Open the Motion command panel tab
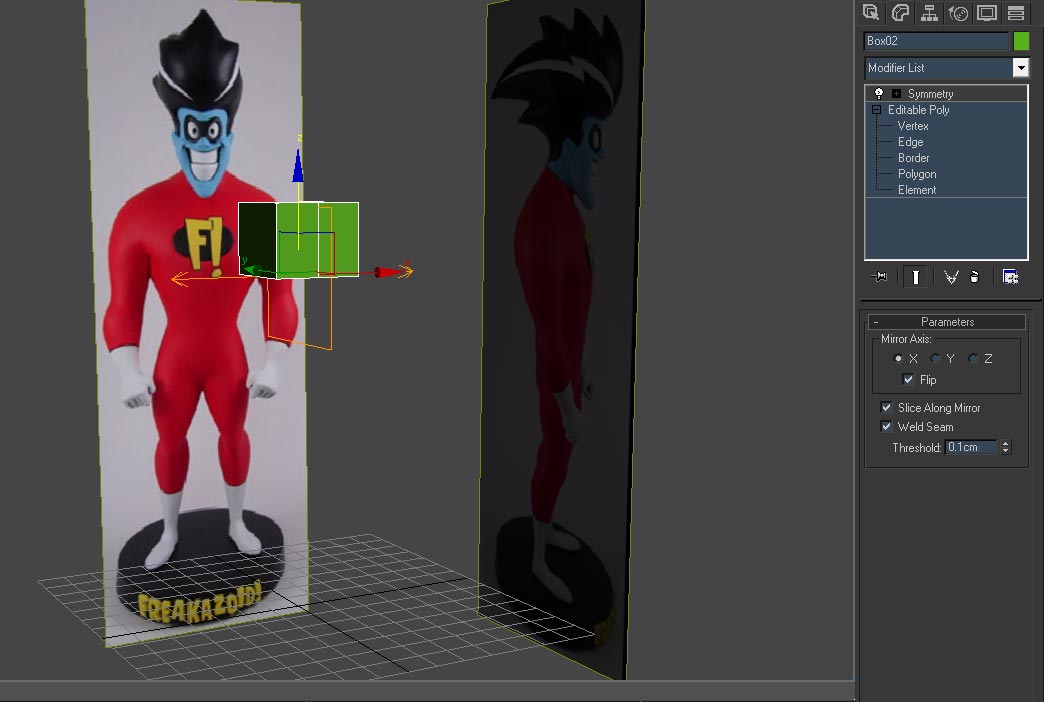 (958, 13)
